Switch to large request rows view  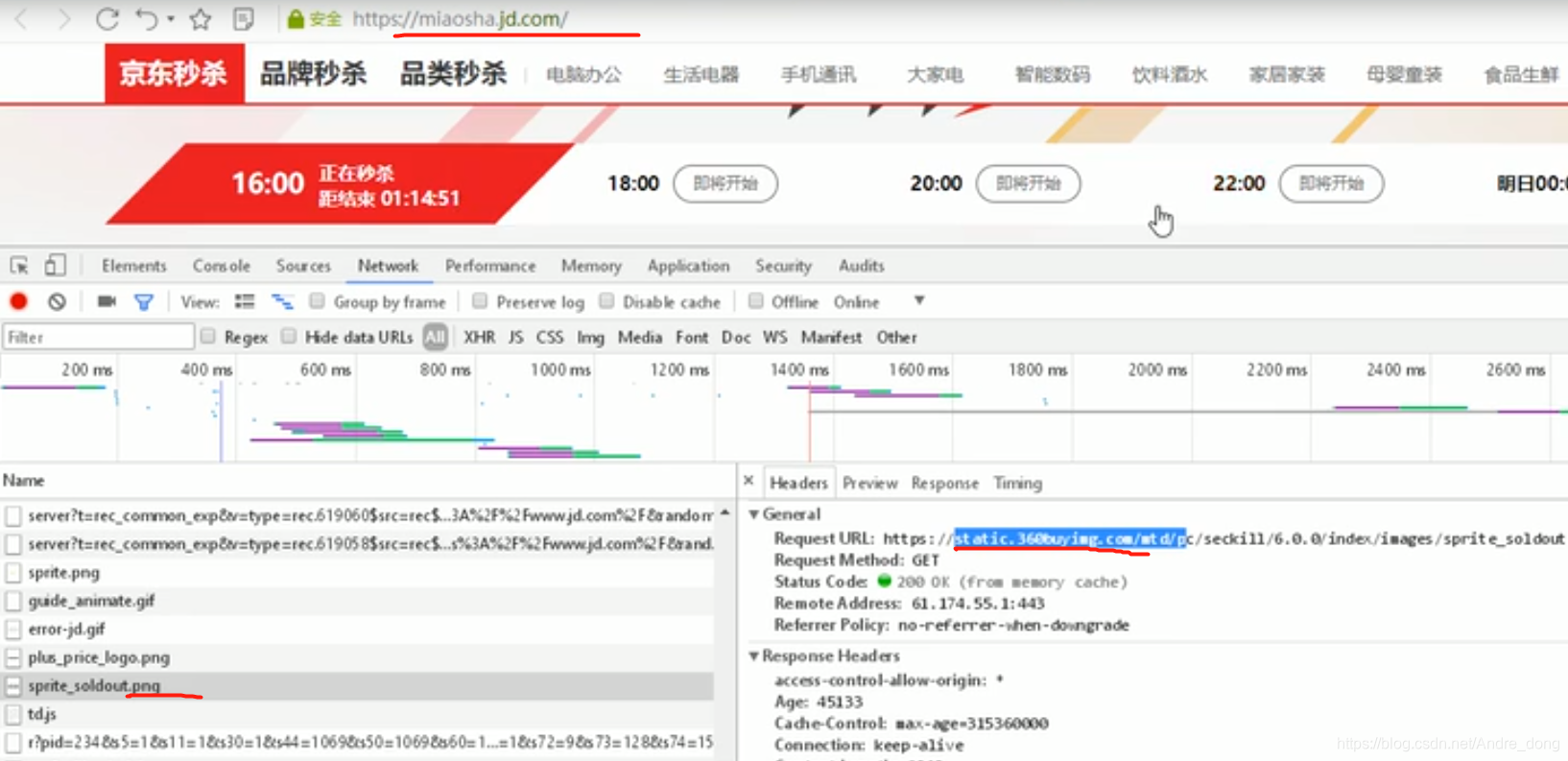coord(245,301)
